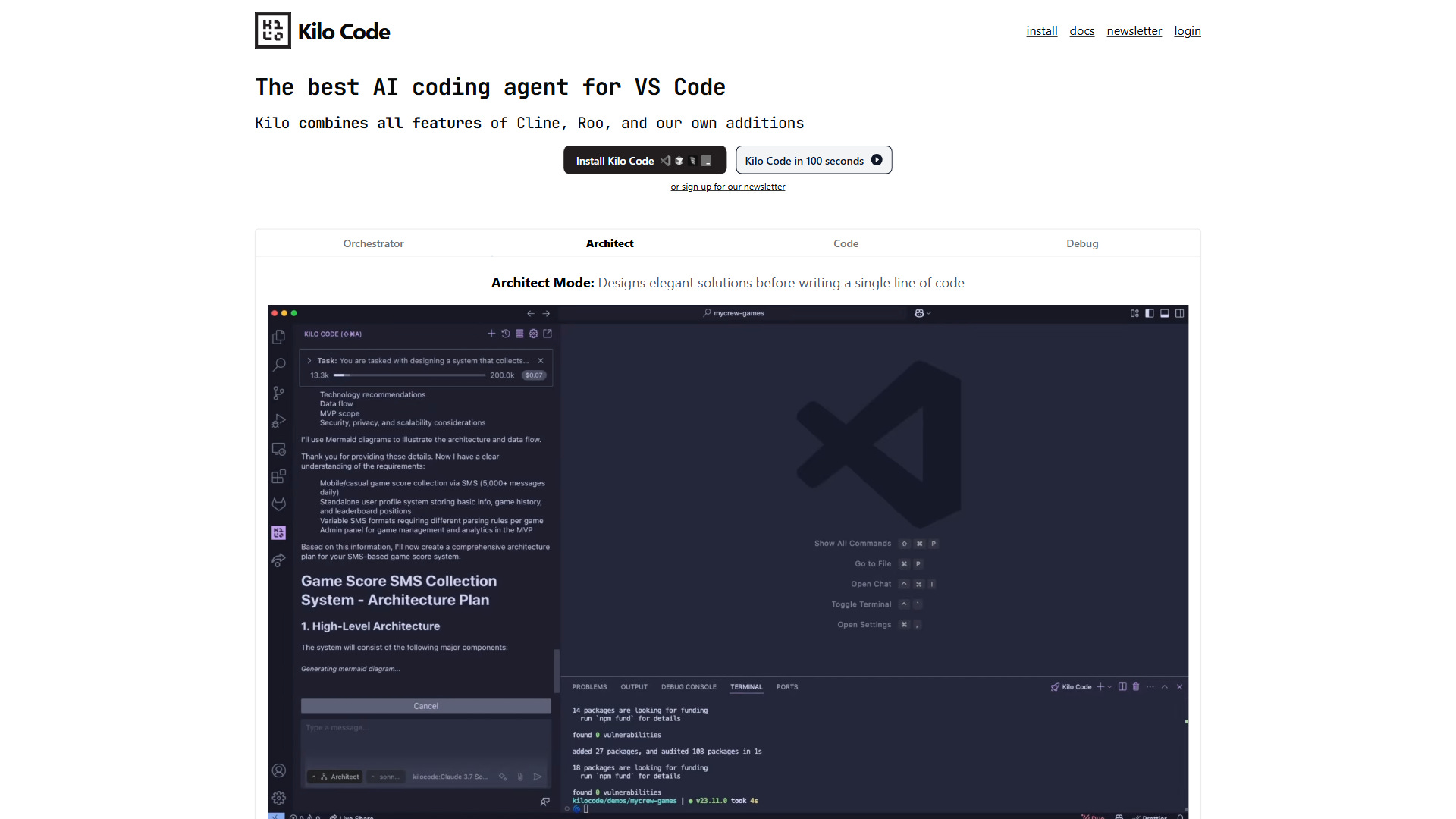Image resolution: width=1456 pixels, height=819 pixels.
Task: Open the Search icon in the activity bar
Action: (279, 365)
